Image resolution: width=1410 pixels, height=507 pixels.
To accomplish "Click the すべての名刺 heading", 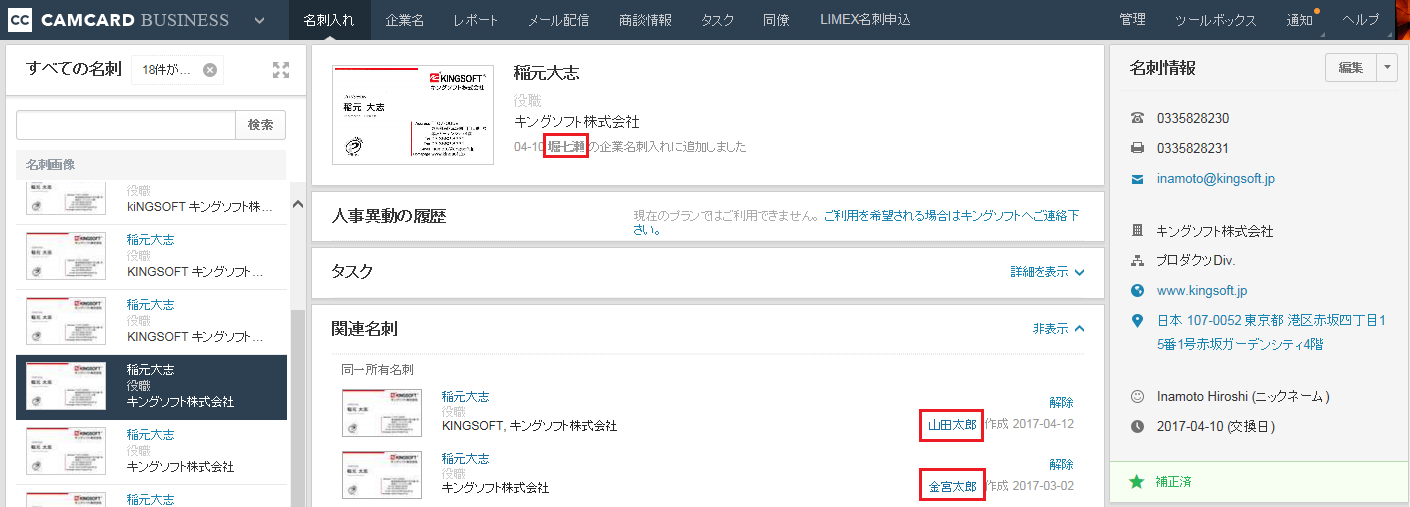I will pos(74,69).
